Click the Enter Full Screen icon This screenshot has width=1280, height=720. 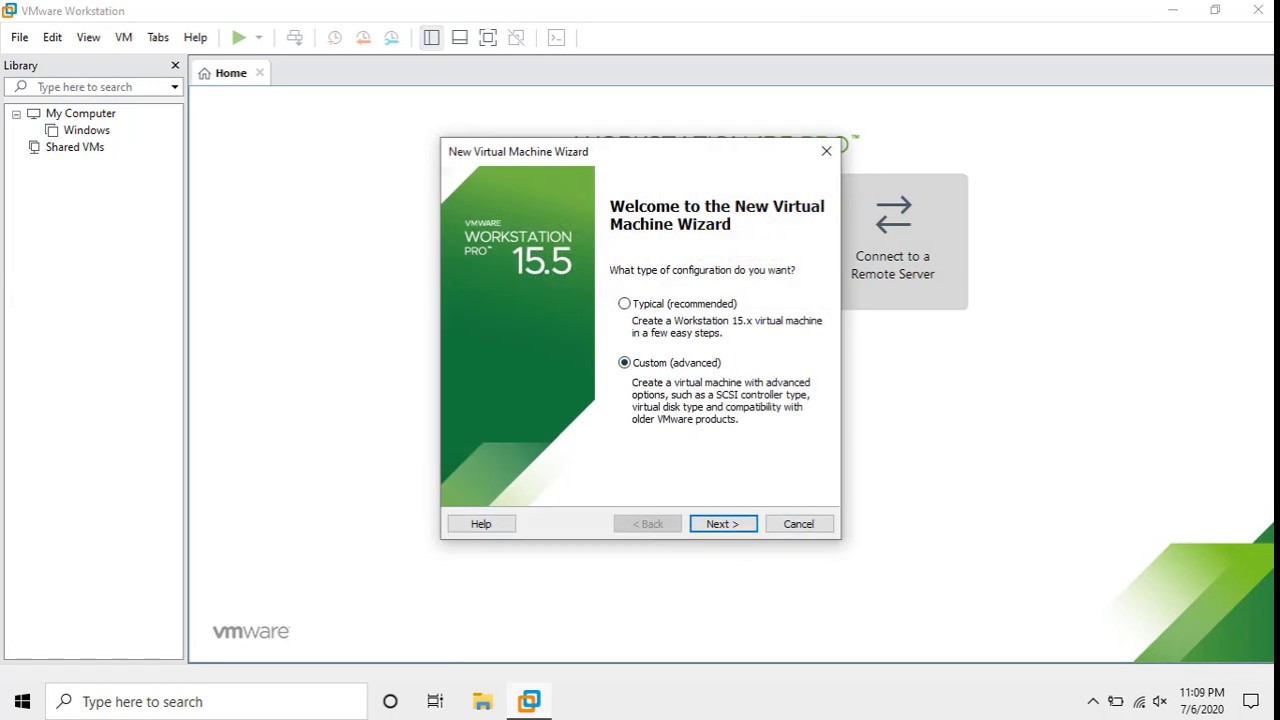488,38
